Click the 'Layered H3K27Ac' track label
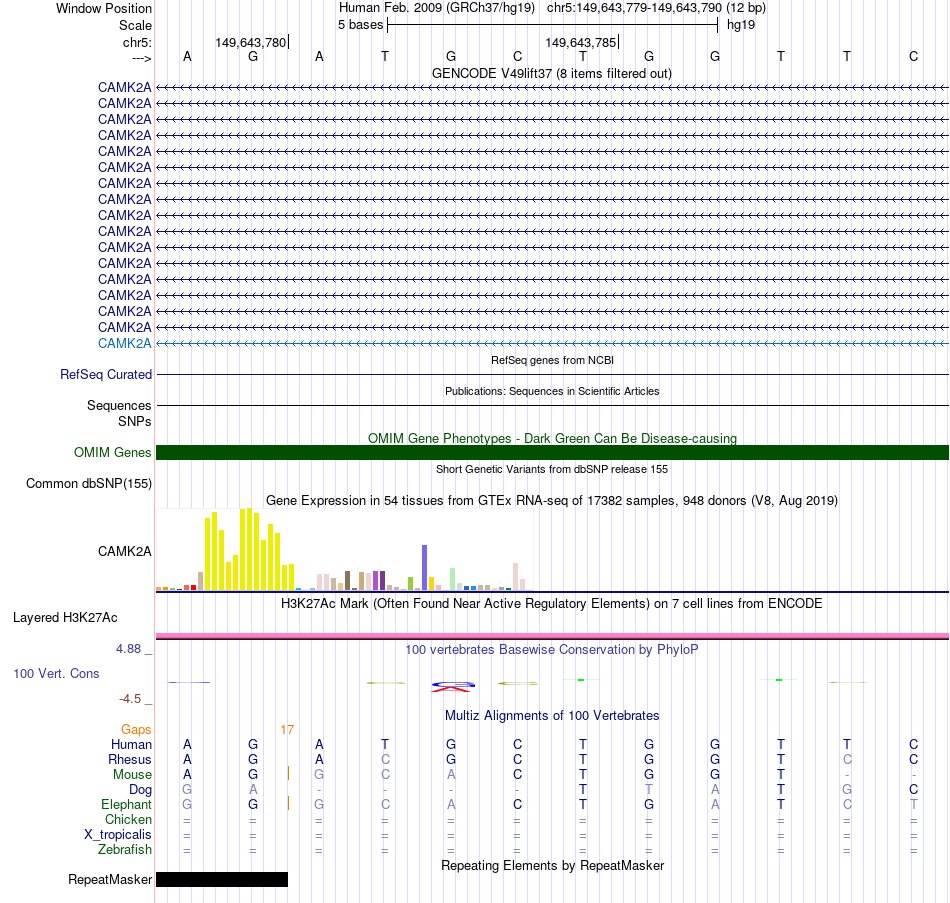 pos(65,618)
